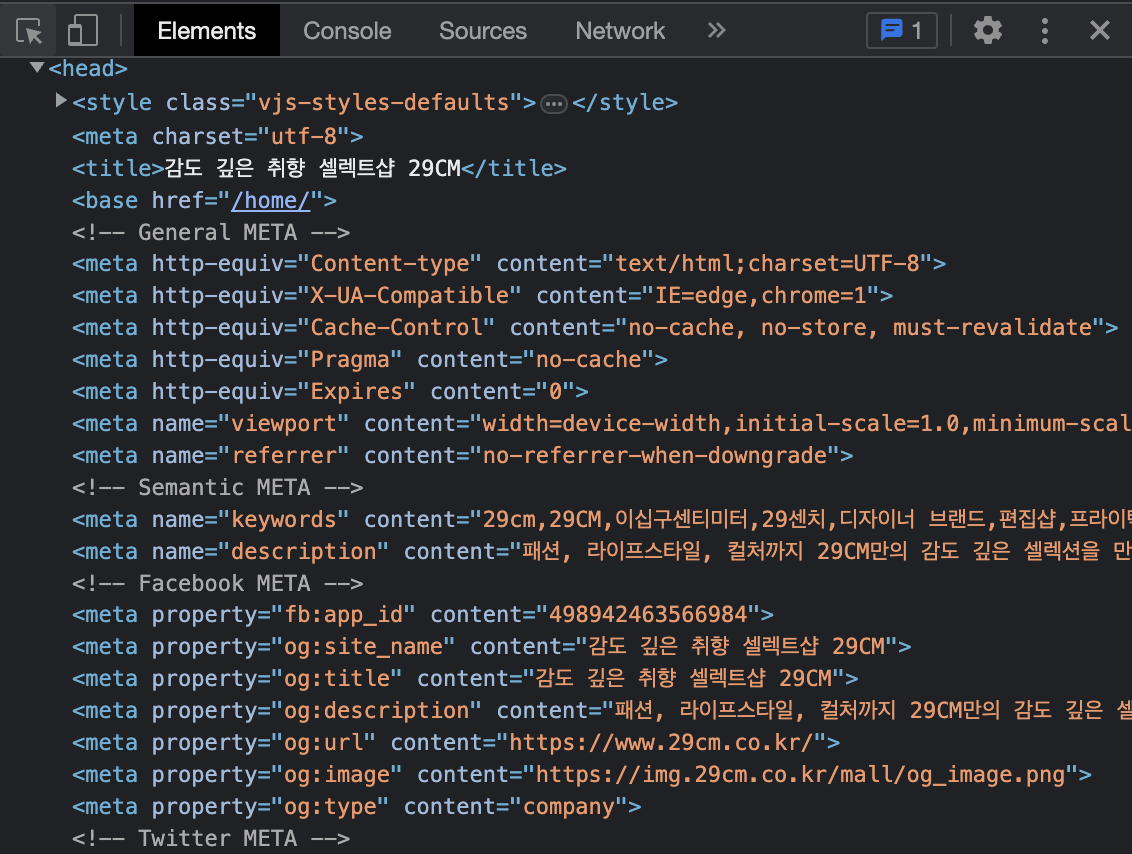Switch to the Network tab
The width and height of the screenshot is (1132, 854).
(x=620, y=30)
